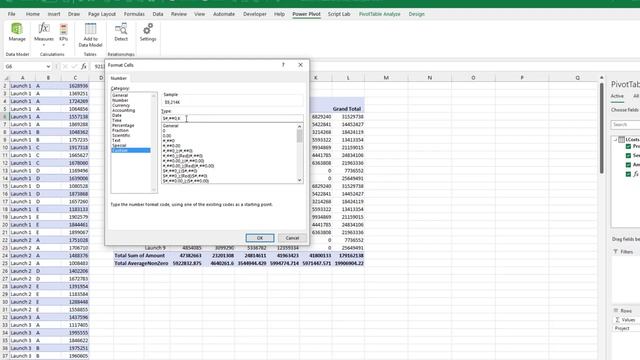The width and height of the screenshot is (640, 360).
Task: Click the Type format code input field
Action: [x=232, y=118]
